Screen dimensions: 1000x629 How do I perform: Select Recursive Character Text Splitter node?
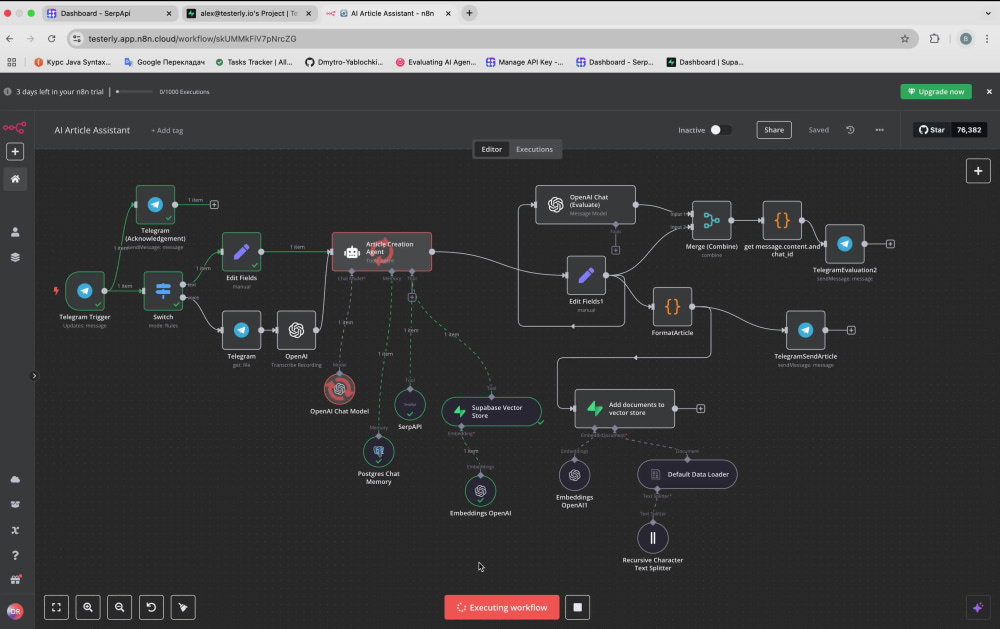(652, 538)
